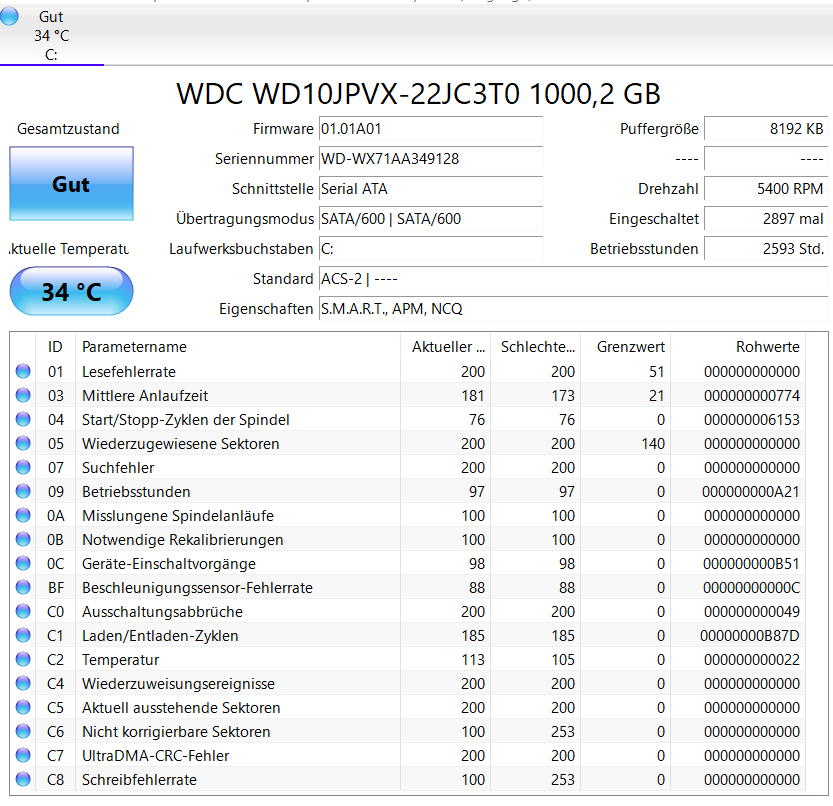Click status icon of Beschleunigungssensor-Fehlerrate row
Screen dimensions: 833x806
(x=23, y=587)
